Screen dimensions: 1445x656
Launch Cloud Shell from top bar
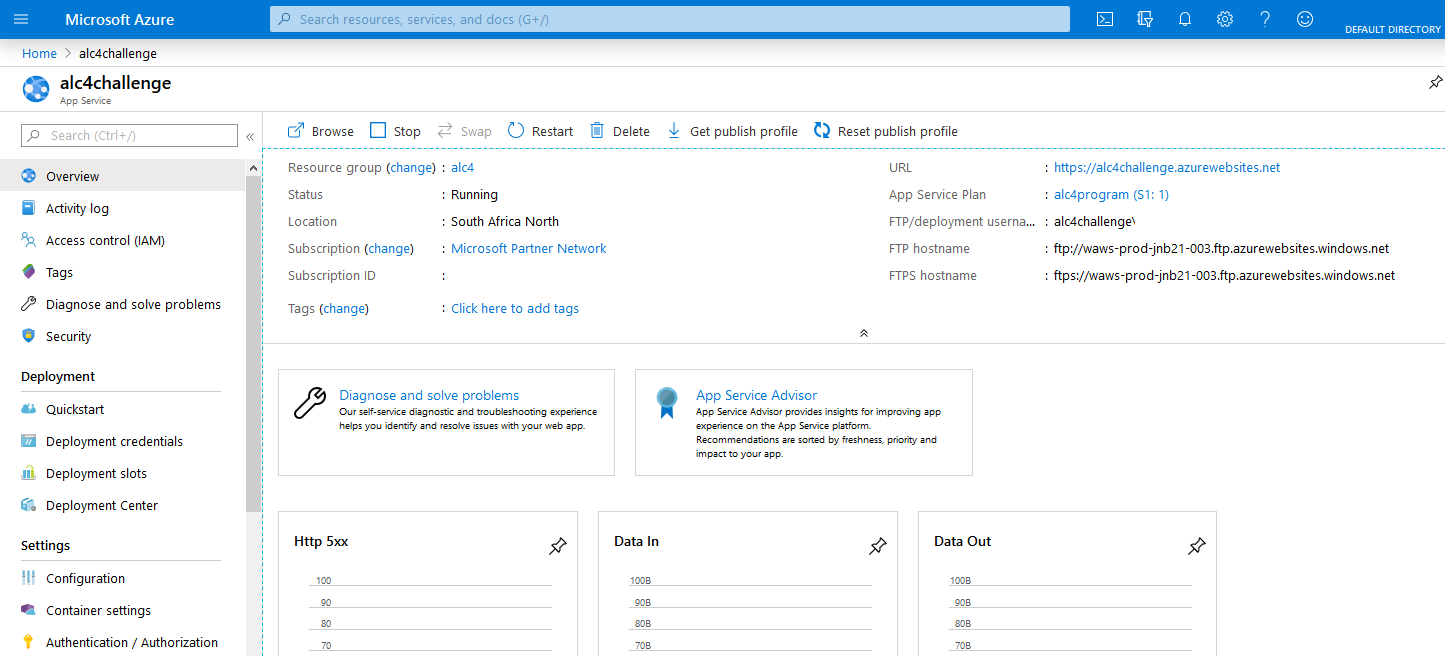[1105, 19]
